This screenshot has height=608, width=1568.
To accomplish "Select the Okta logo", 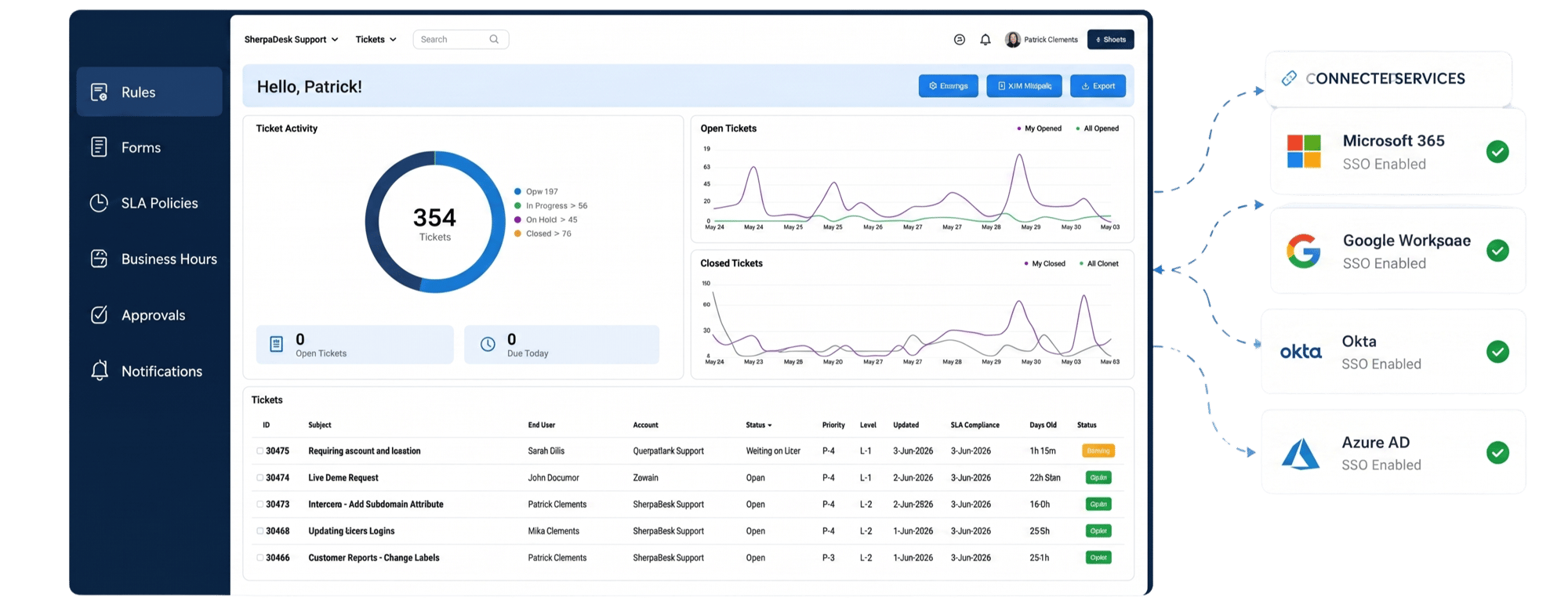I will coord(1301,352).
